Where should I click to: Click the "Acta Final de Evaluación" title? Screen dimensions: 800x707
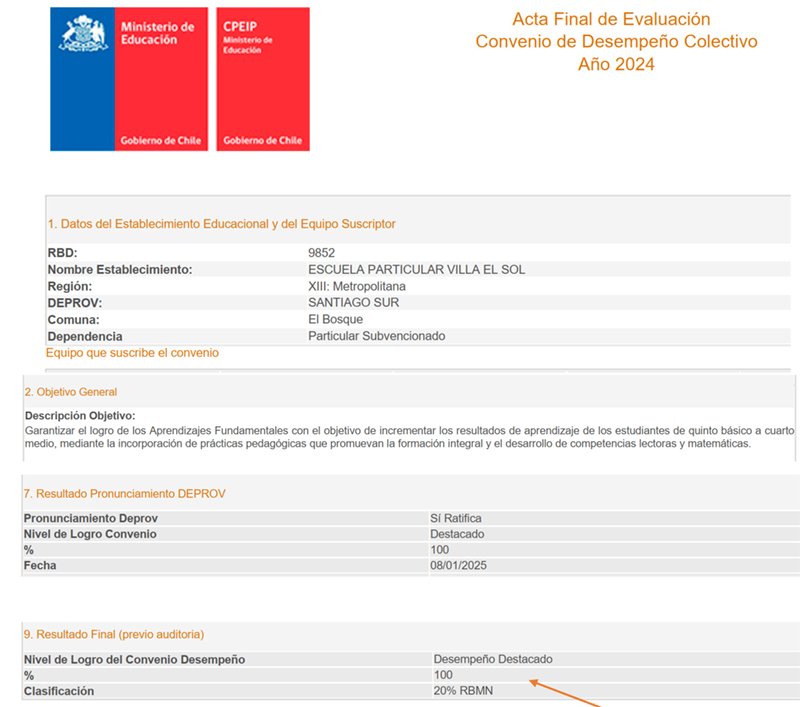coord(611,19)
